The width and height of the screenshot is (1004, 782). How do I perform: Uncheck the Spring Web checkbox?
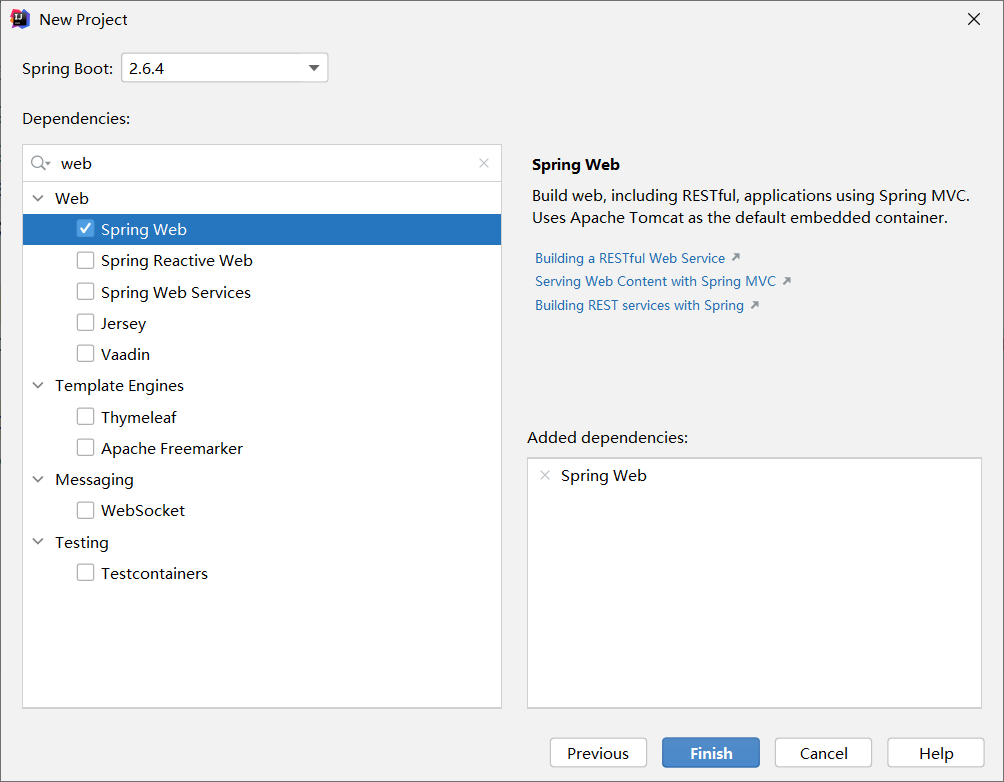pos(85,229)
